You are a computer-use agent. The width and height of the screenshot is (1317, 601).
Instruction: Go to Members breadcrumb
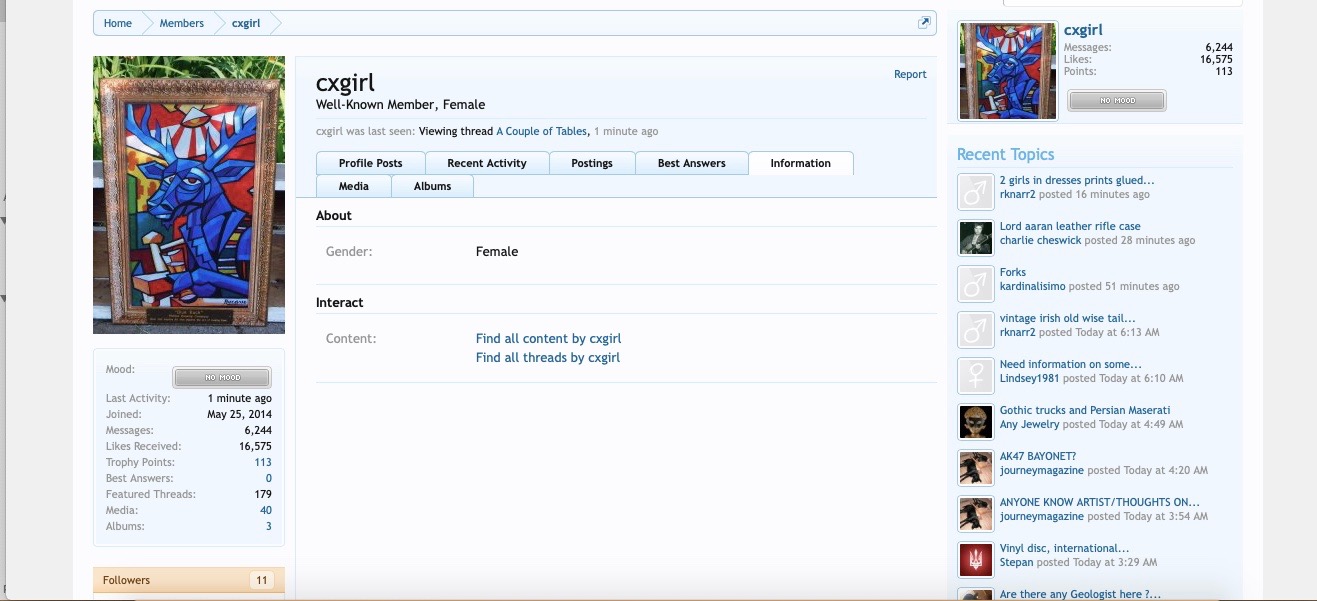pyautogui.click(x=182, y=23)
